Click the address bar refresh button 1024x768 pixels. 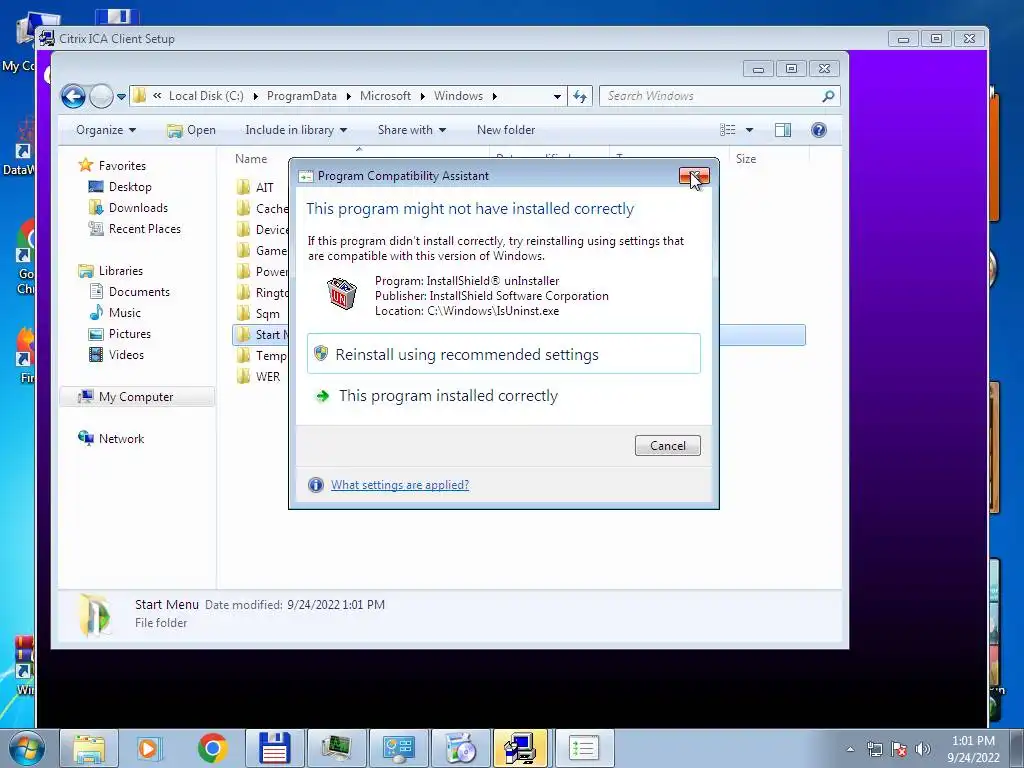[580, 97]
